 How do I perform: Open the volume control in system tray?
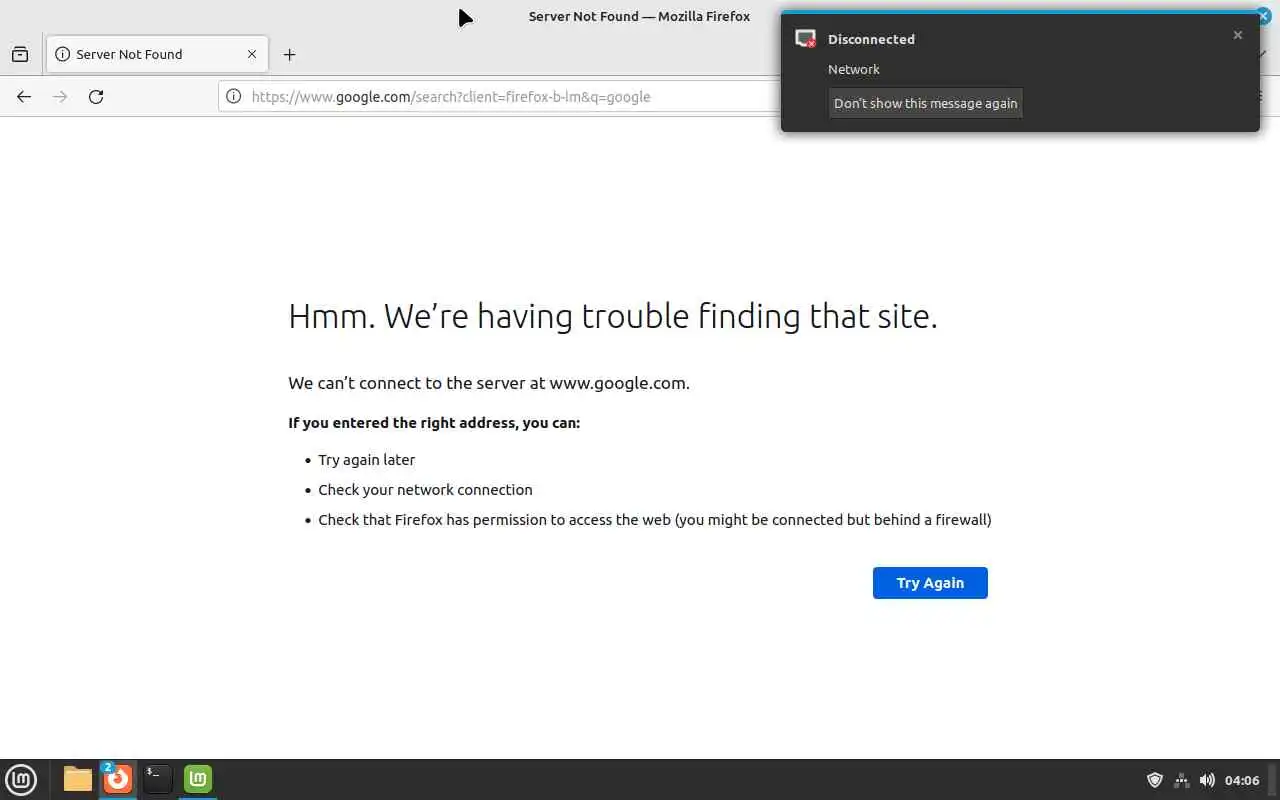click(x=1207, y=780)
